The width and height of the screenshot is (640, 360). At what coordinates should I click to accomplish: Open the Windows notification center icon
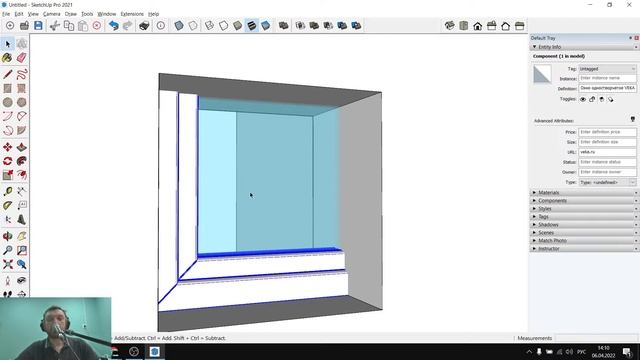pyautogui.click(x=627, y=351)
